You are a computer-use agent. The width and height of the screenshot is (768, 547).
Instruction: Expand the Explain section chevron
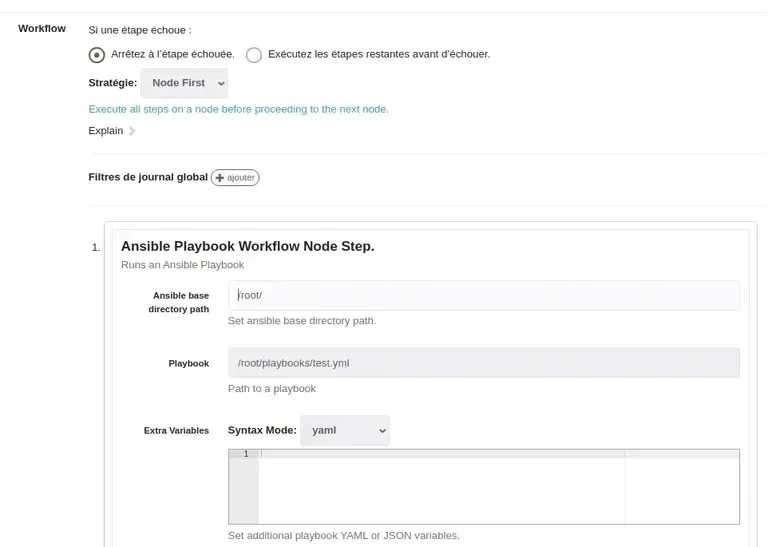[x=132, y=131]
